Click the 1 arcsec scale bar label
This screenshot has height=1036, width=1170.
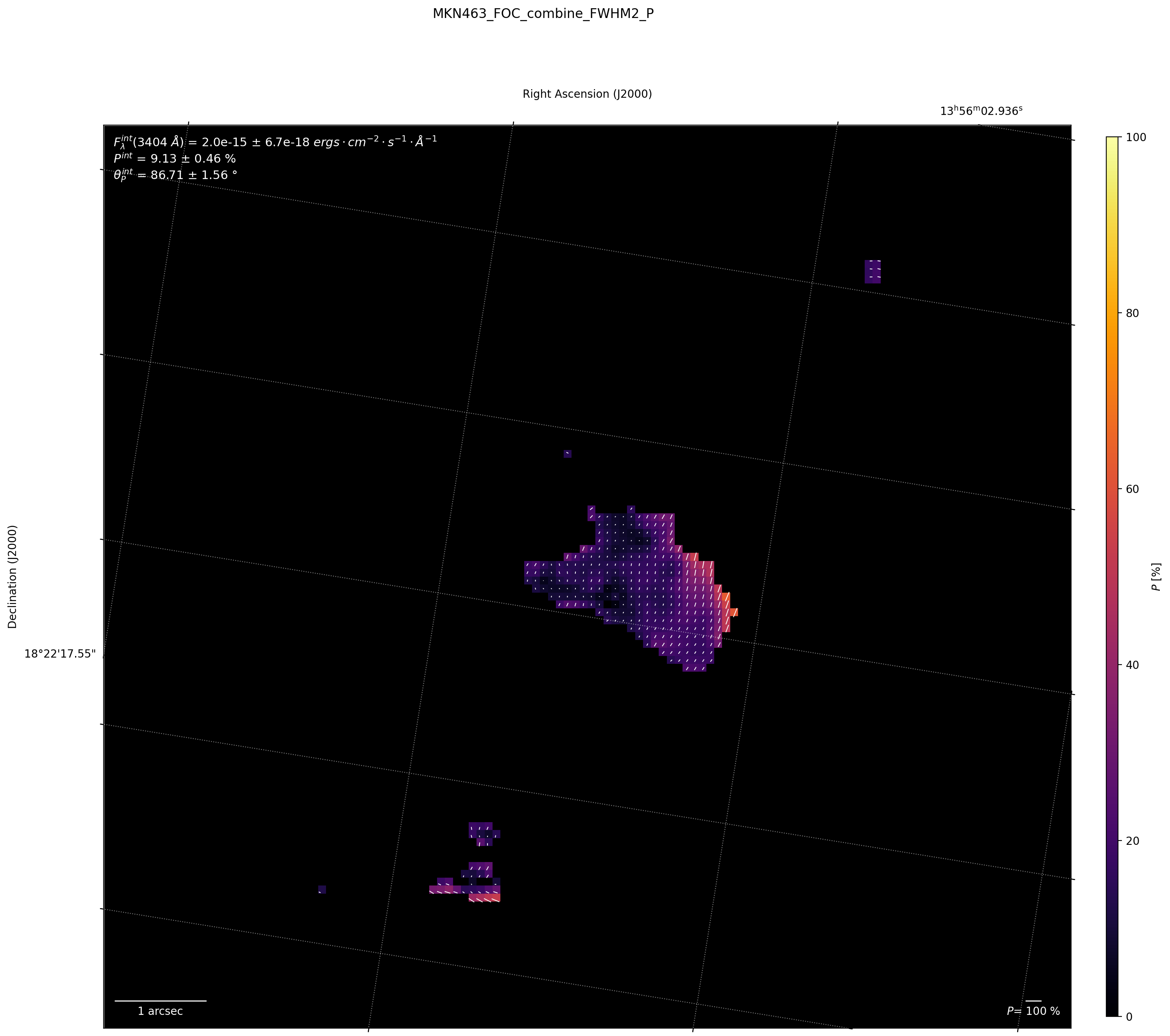click(x=160, y=1011)
